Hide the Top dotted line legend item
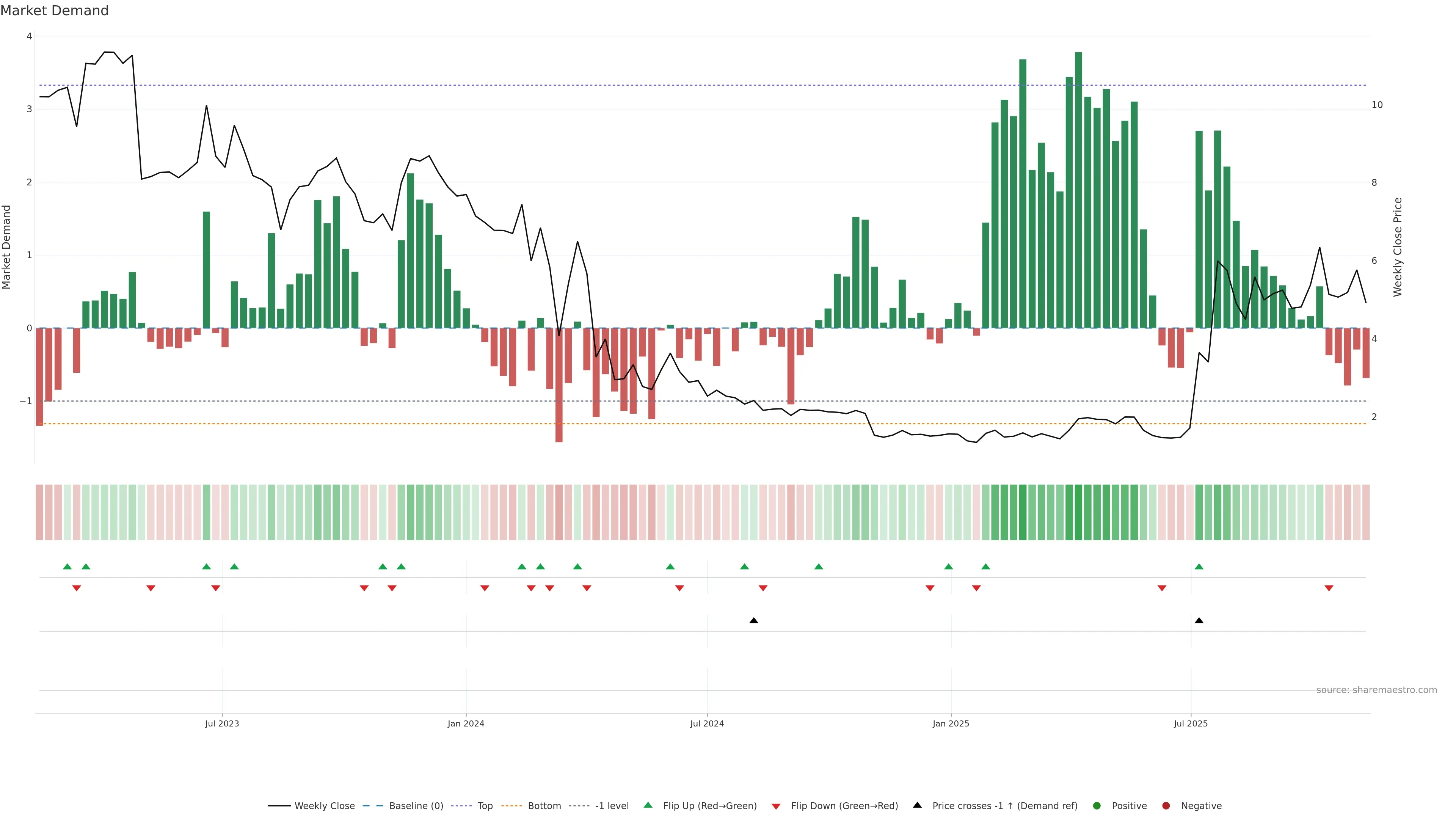This screenshot has height=819, width=1456. tap(485, 806)
